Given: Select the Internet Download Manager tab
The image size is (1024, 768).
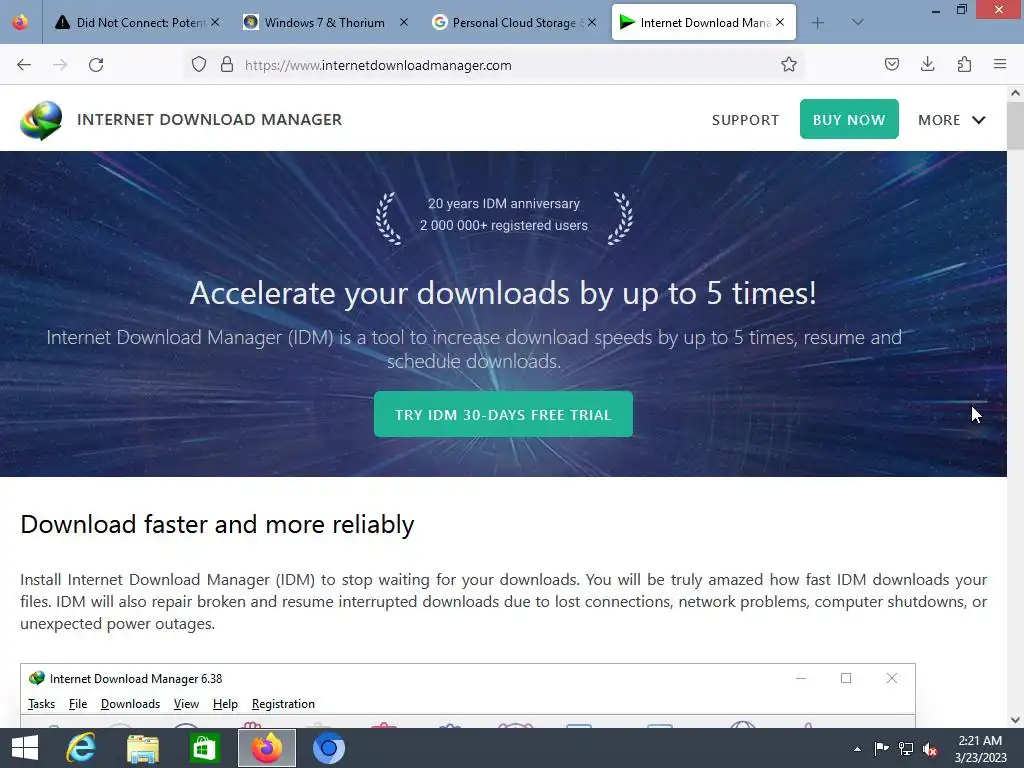Looking at the screenshot, I should tap(703, 23).
